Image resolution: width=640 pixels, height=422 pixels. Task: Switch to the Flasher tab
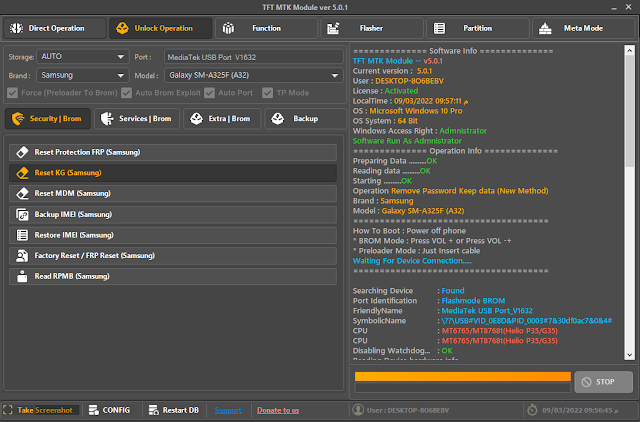[370, 28]
